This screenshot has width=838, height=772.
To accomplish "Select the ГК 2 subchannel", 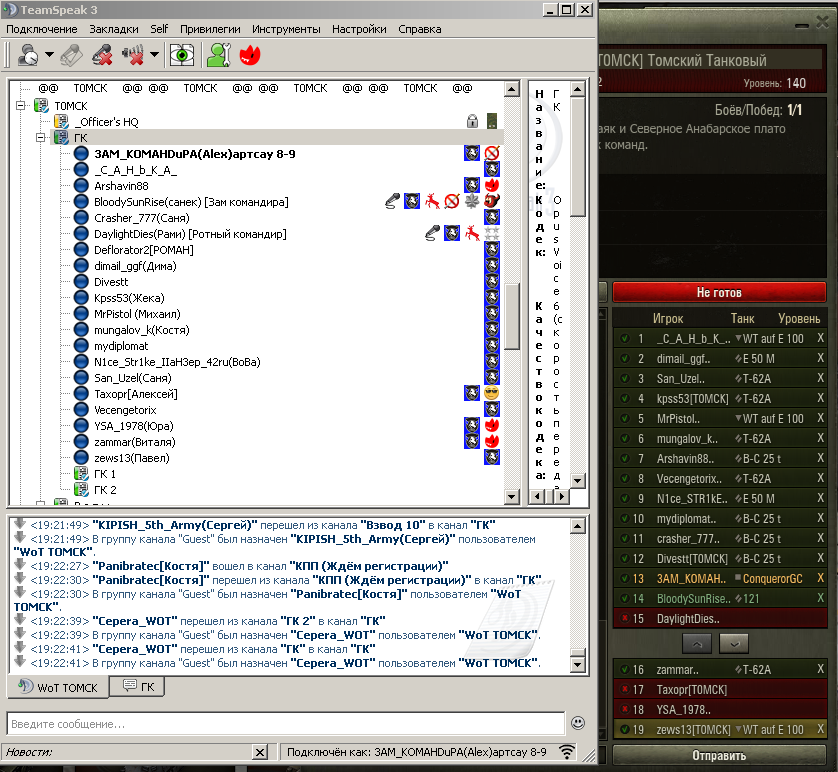I will (x=105, y=490).
